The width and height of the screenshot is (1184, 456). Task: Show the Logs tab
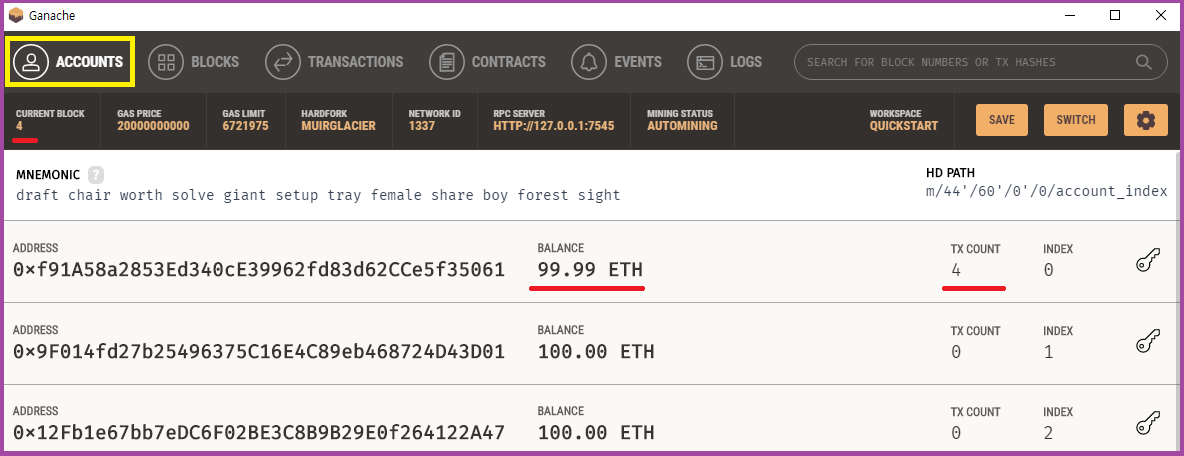pyautogui.click(x=725, y=62)
